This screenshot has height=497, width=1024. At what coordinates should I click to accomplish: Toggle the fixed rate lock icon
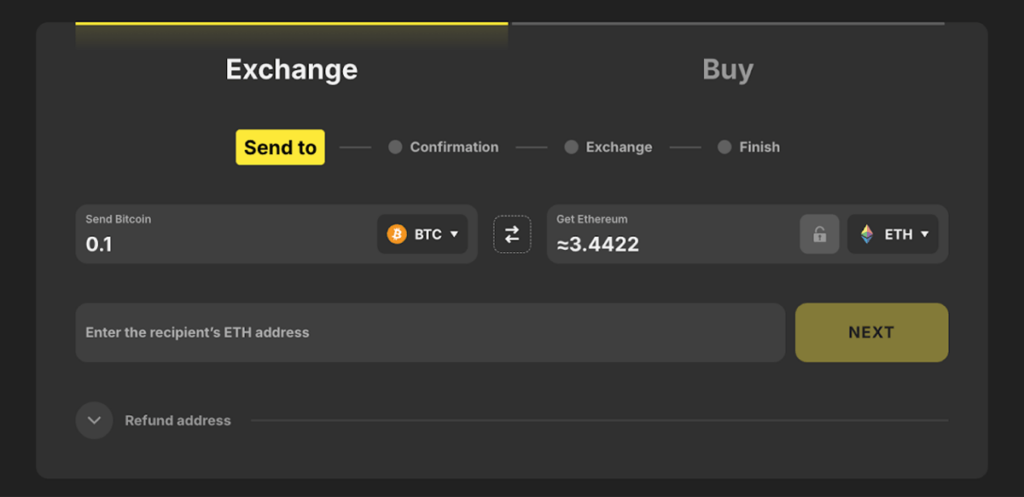pos(819,234)
